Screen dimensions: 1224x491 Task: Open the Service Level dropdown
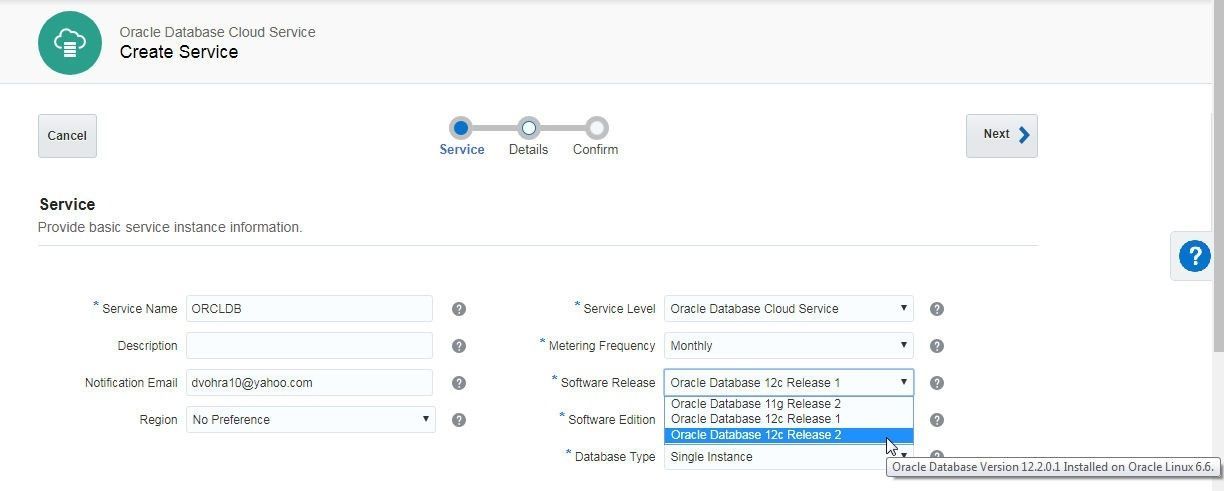788,309
